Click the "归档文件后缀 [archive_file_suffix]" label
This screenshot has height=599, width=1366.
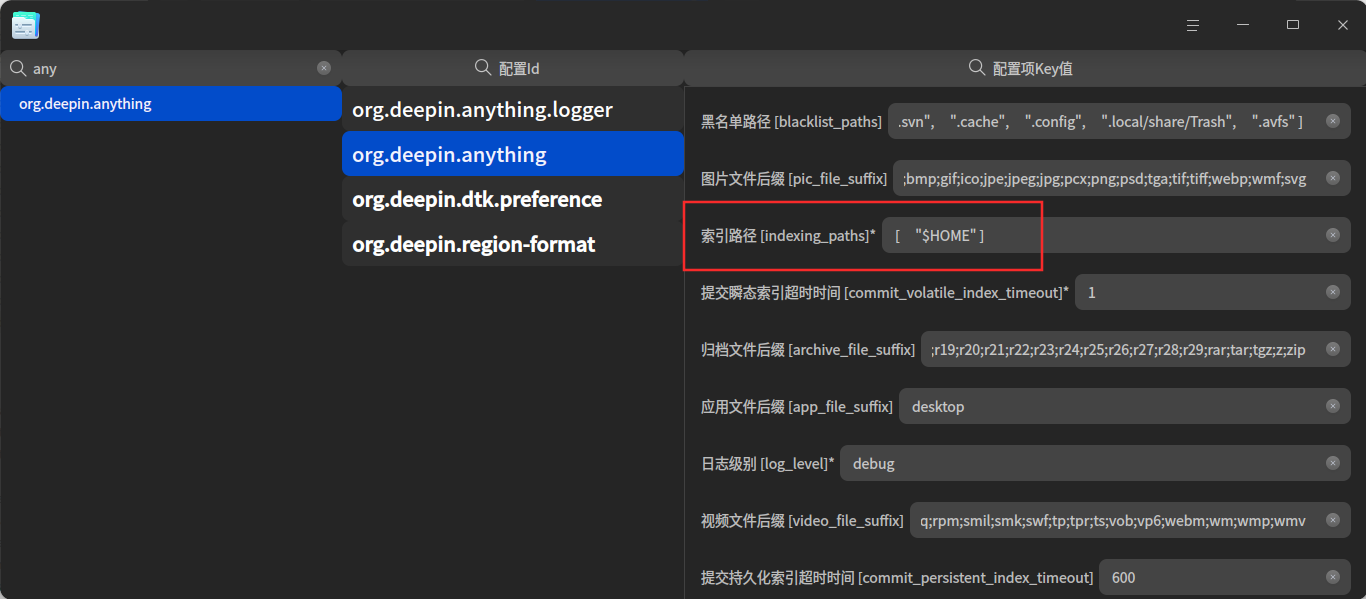(808, 350)
